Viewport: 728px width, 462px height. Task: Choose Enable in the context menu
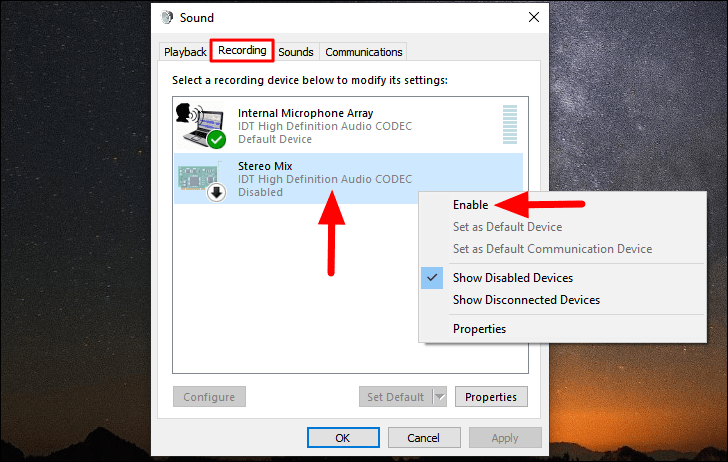click(x=470, y=205)
